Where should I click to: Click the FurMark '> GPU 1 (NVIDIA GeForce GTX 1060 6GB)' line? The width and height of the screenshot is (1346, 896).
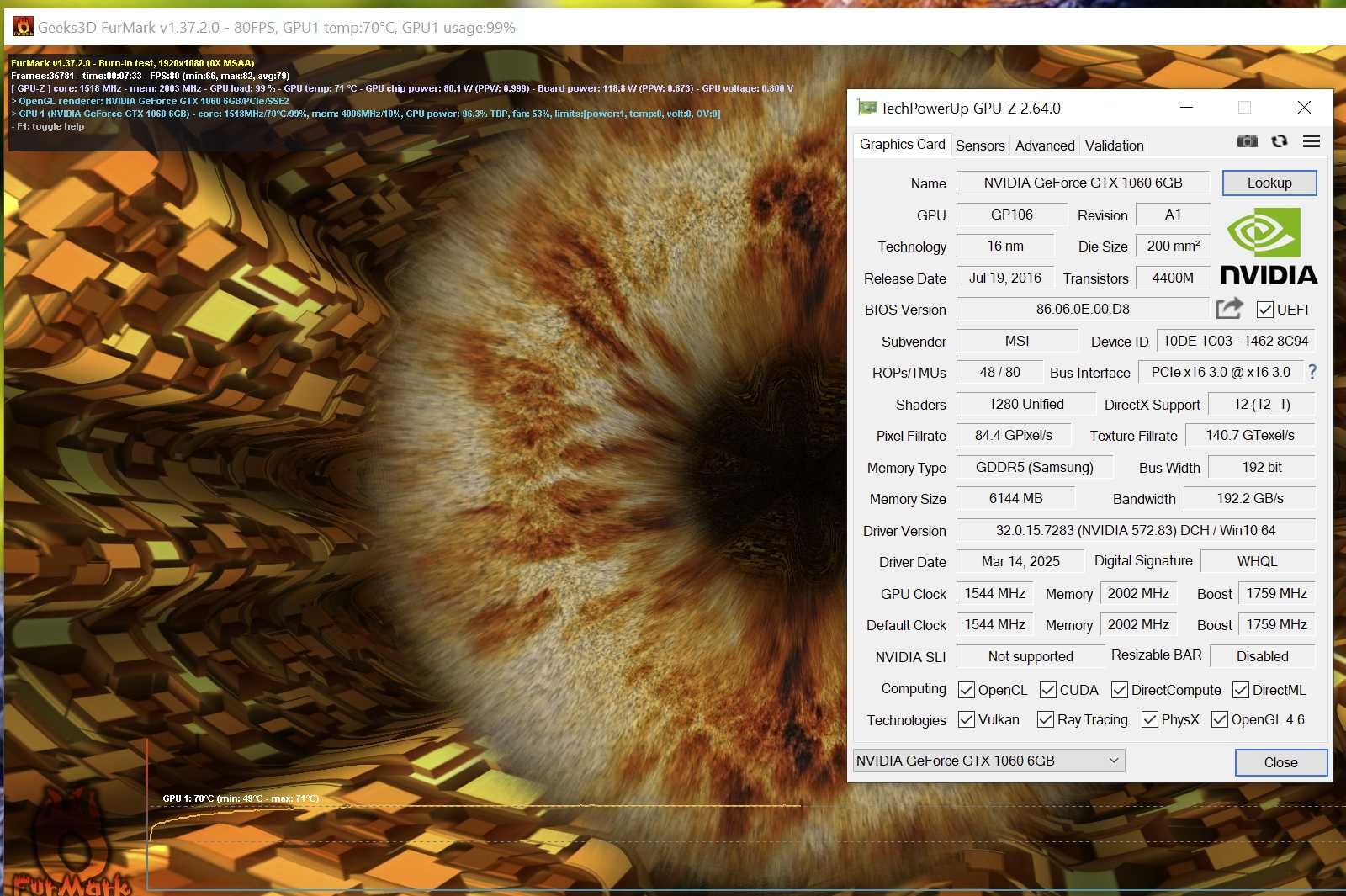[365, 114]
